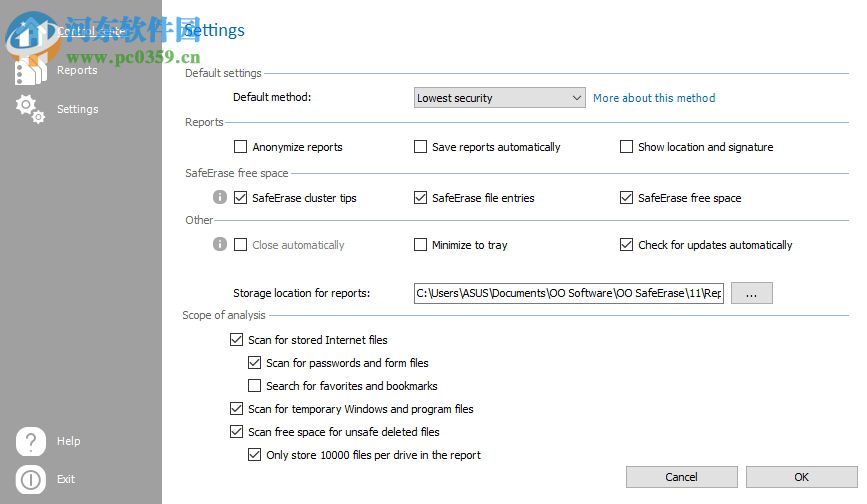Image resolution: width=867 pixels, height=504 pixels.
Task: Select the Reports label in sidebar
Action: (77, 70)
